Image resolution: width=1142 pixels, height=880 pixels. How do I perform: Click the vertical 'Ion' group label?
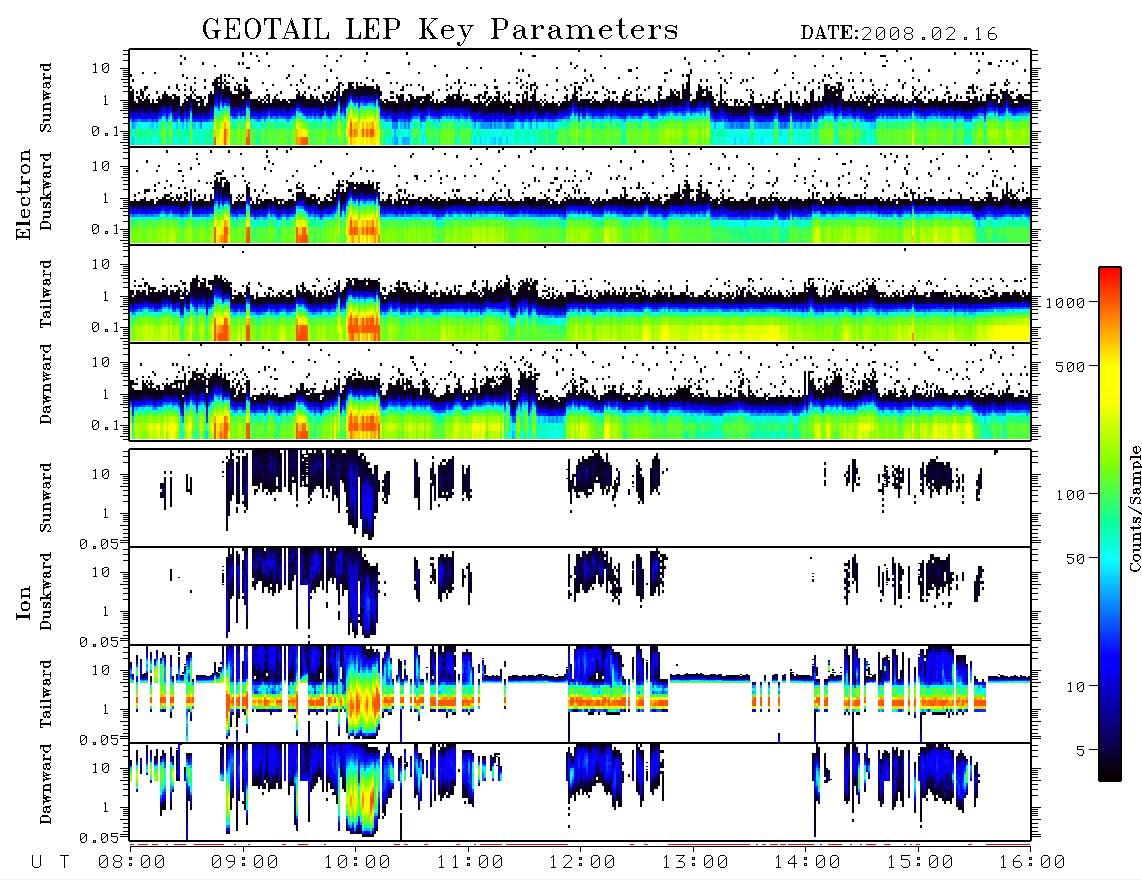point(23,602)
